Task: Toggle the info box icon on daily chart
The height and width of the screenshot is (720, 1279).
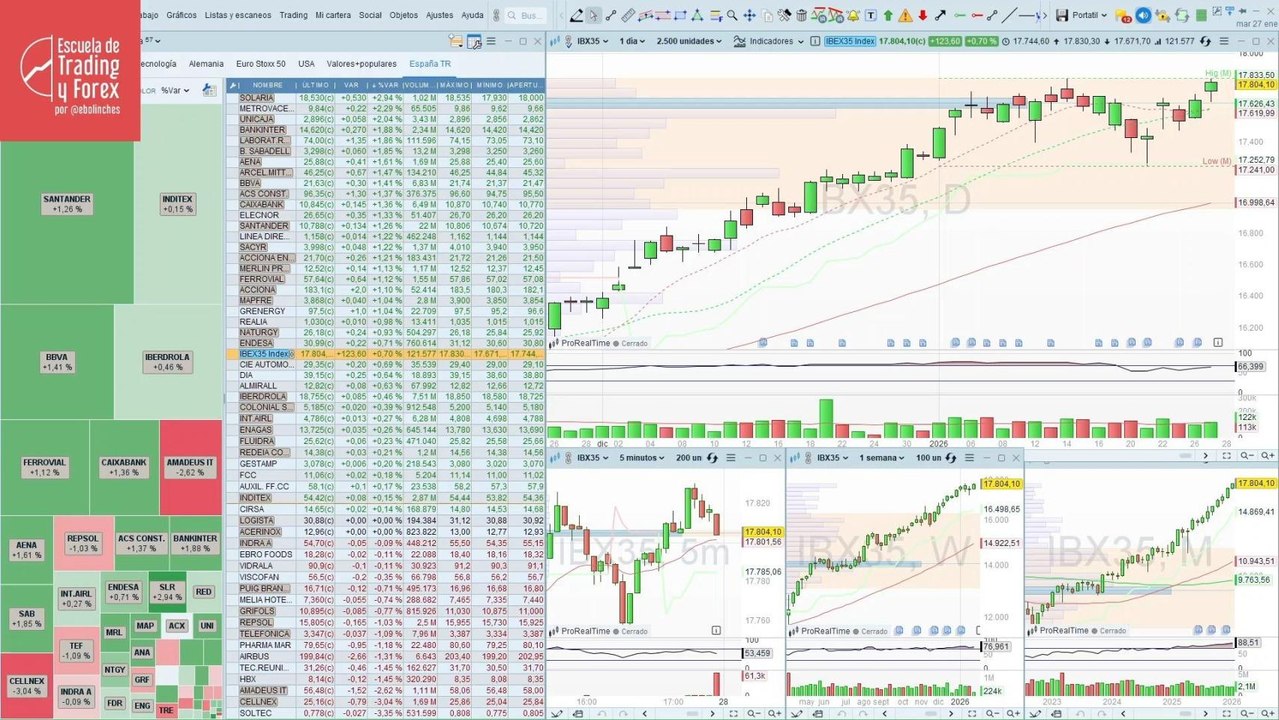Action: [x=815, y=41]
